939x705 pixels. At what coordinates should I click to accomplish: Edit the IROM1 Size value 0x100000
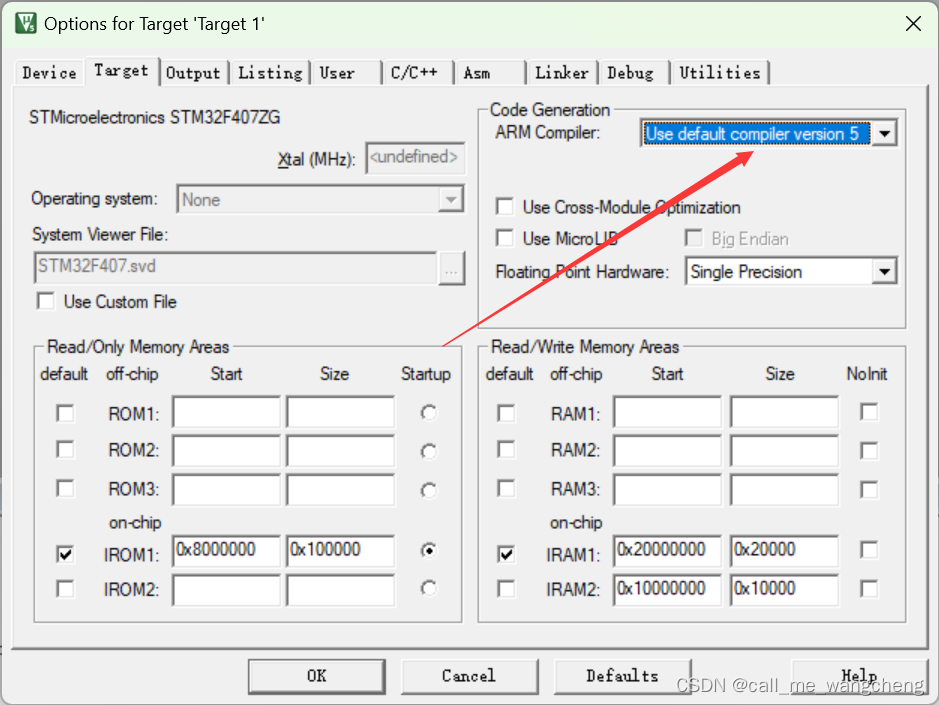pos(341,550)
